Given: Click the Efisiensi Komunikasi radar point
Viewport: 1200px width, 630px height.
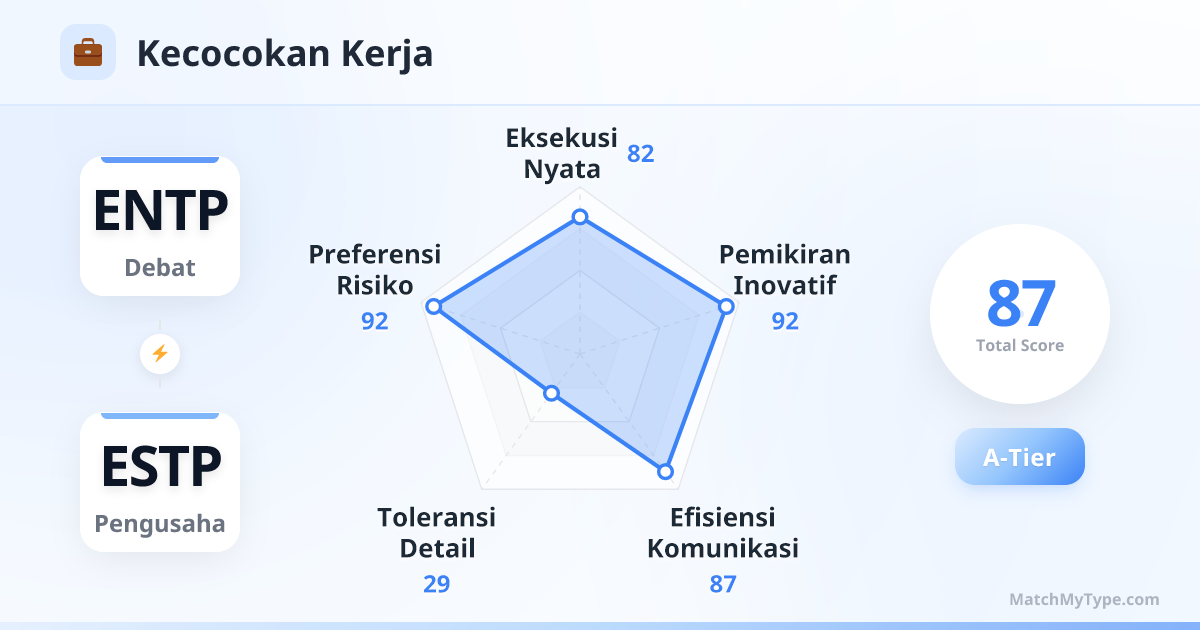Looking at the screenshot, I should coord(665,472).
